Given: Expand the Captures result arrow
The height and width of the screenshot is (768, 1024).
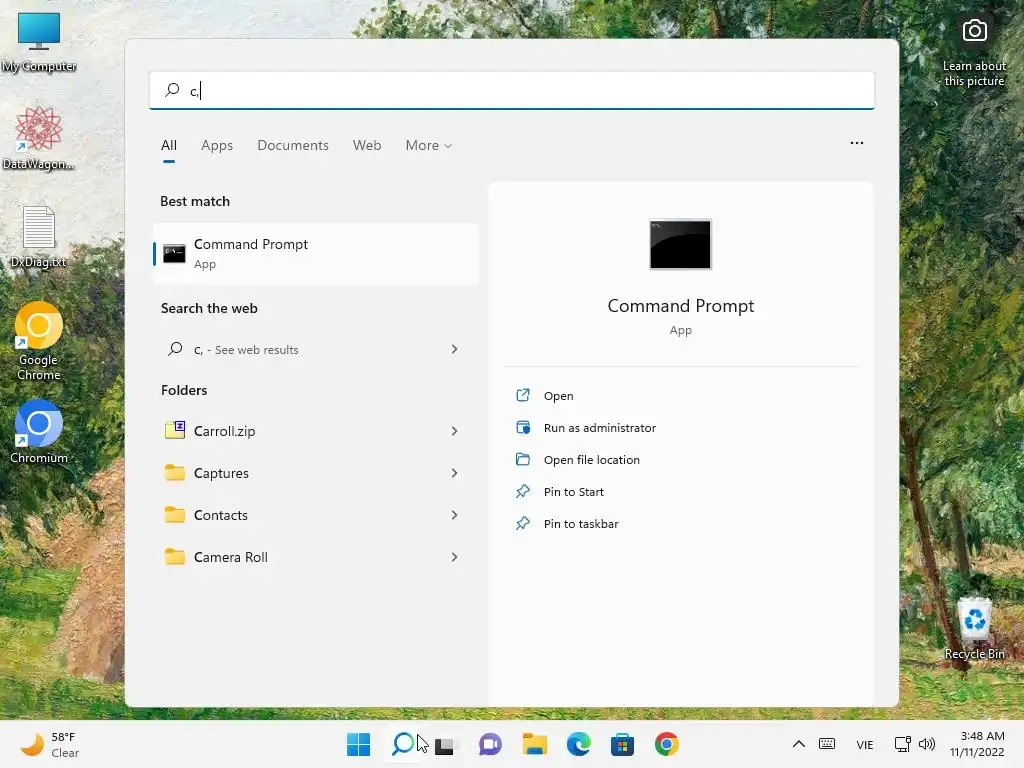Looking at the screenshot, I should tap(455, 473).
